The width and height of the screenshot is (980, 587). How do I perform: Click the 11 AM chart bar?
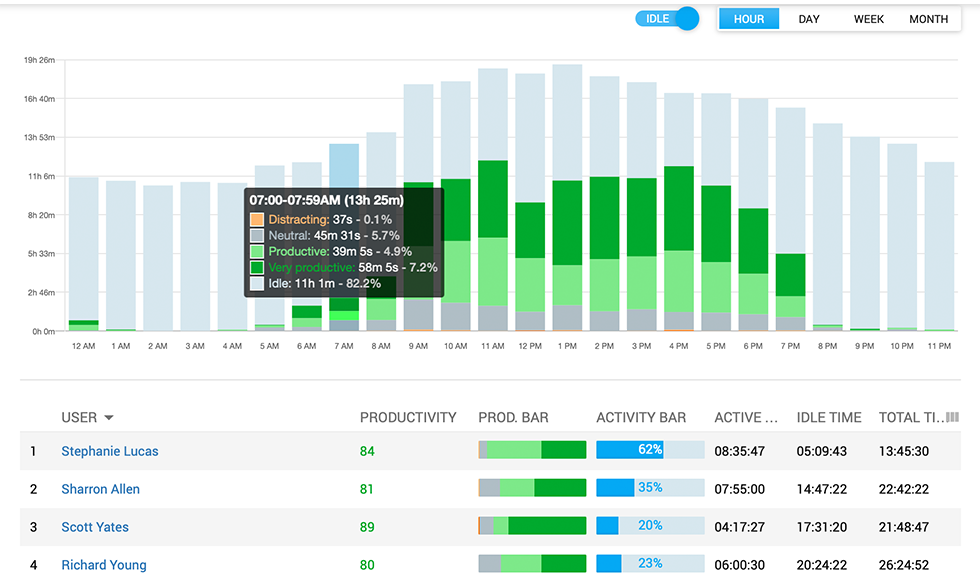pyautogui.click(x=493, y=199)
